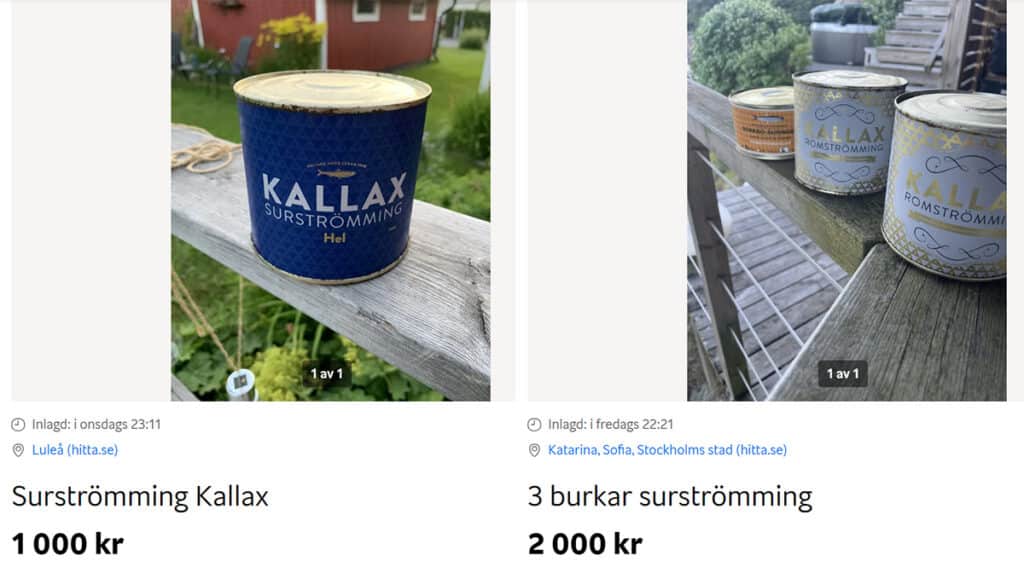Viewport: 1024px width, 573px height.
Task: Click the orange can in the right photo
Action: pyautogui.click(x=763, y=123)
